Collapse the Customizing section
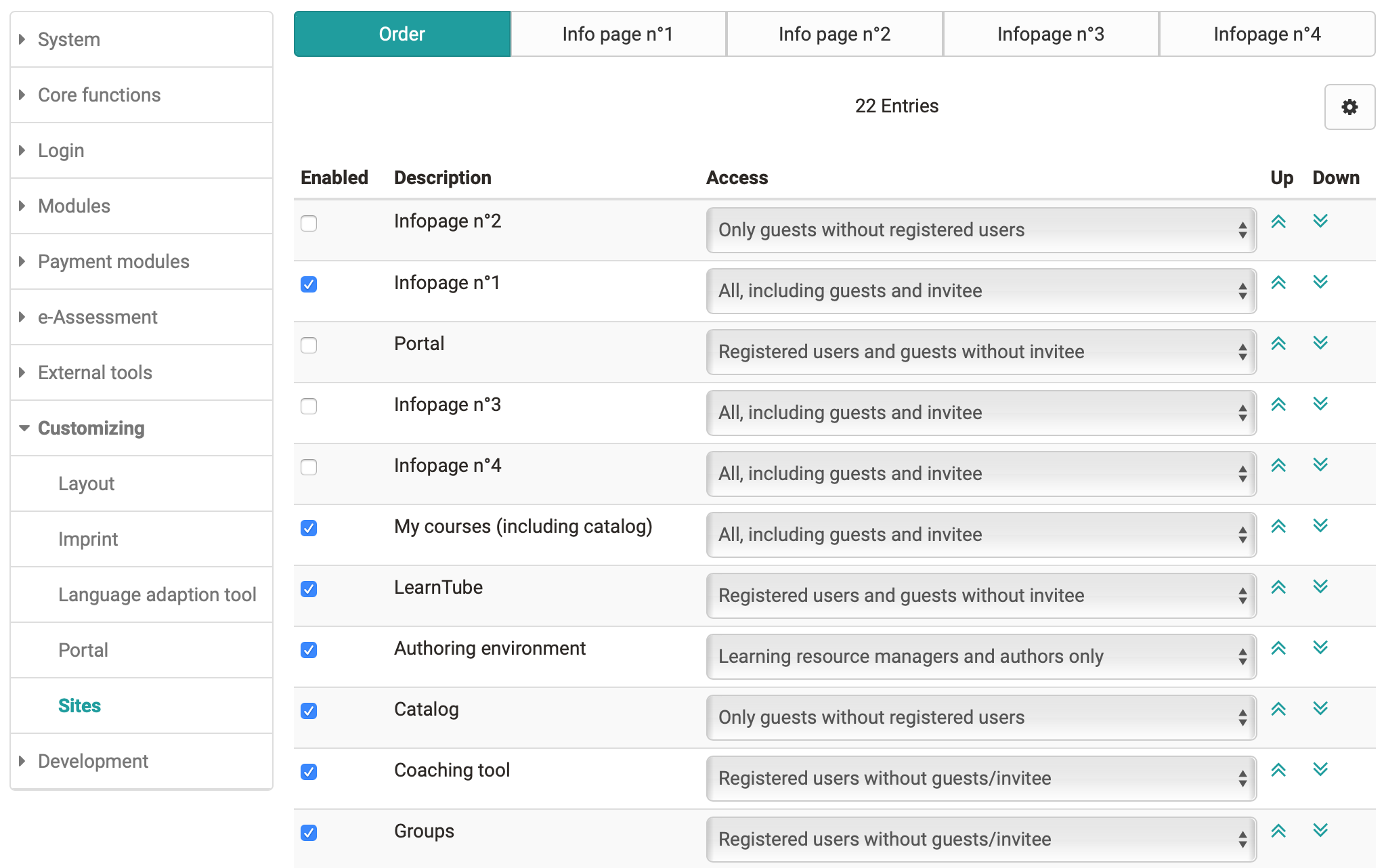 point(91,428)
